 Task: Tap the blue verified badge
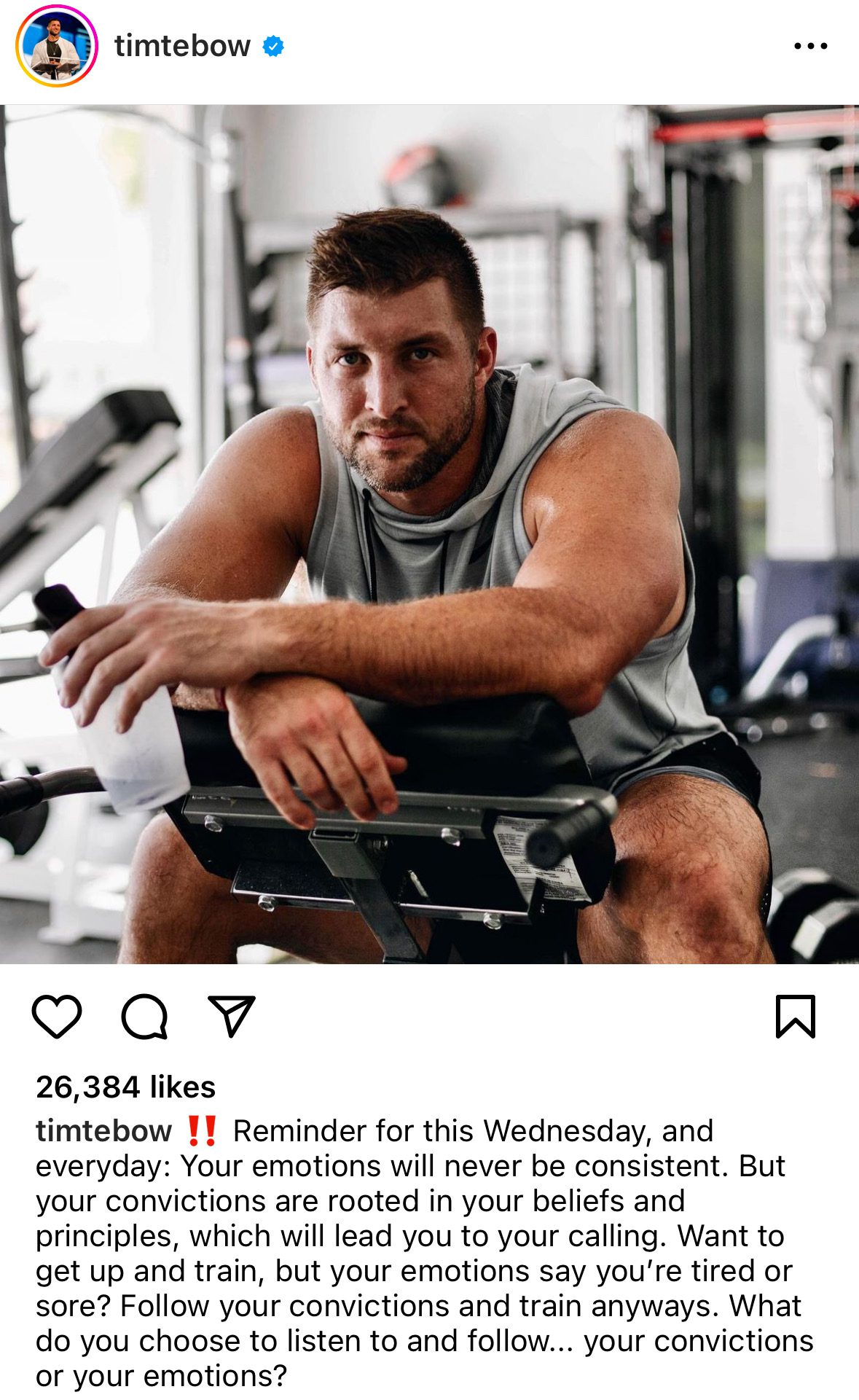[273, 47]
